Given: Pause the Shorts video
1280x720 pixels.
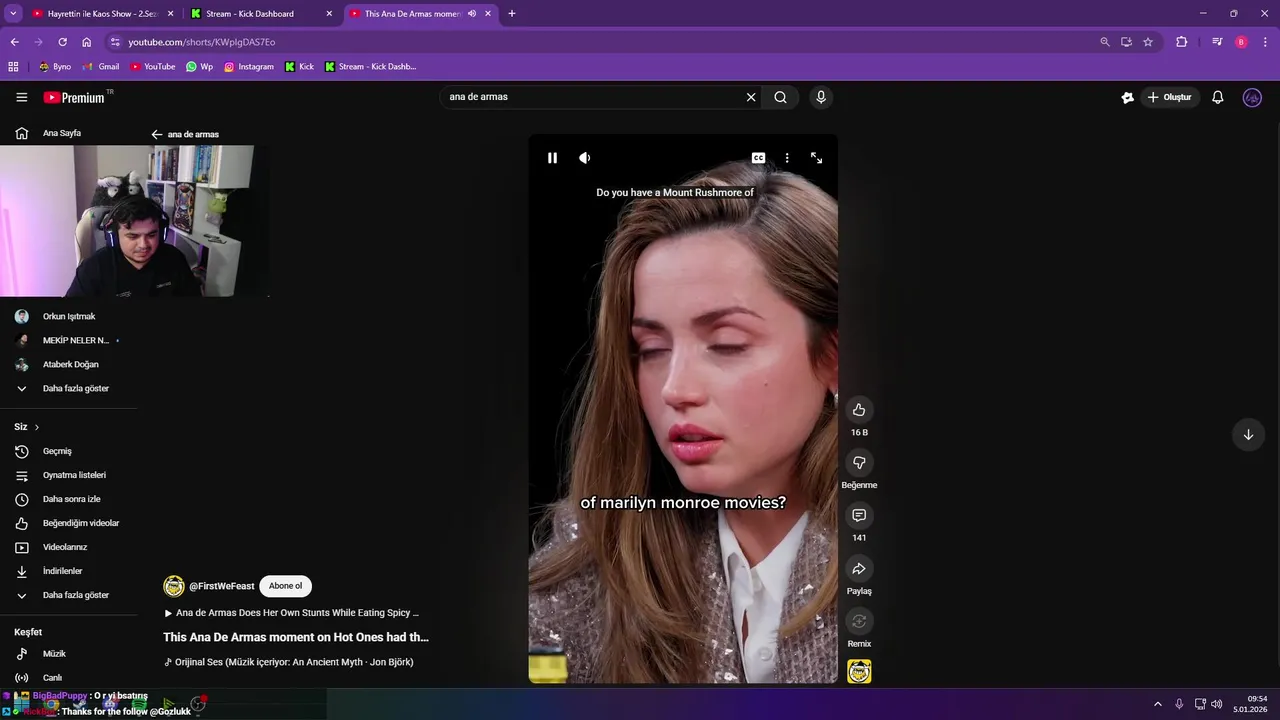Looking at the screenshot, I should pyautogui.click(x=552, y=158).
